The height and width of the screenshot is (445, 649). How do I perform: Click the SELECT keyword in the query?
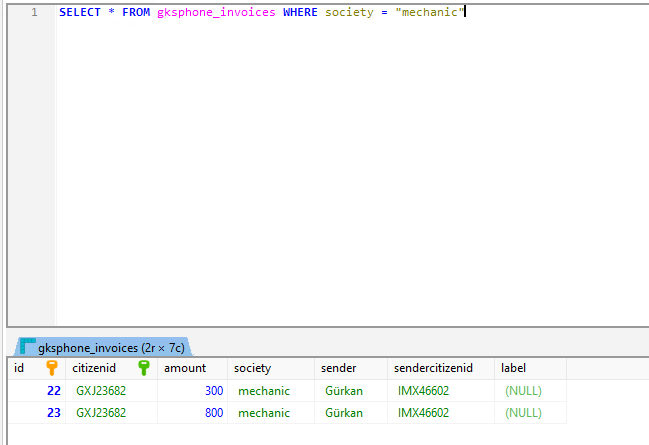coord(80,12)
